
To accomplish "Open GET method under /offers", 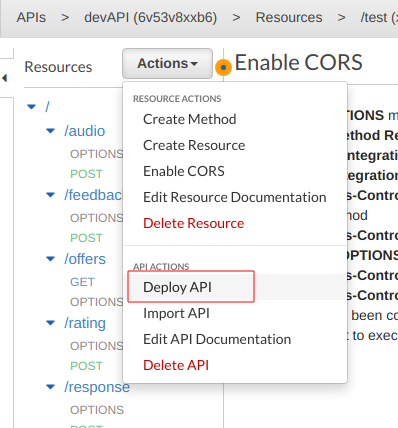I will (x=82, y=282).
